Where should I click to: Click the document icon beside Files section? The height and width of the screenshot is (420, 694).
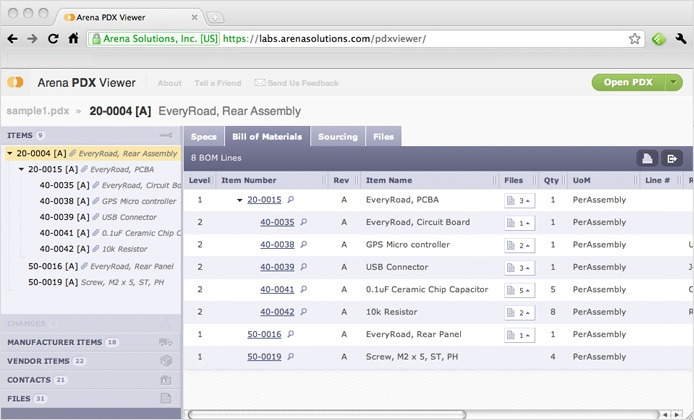pos(166,398)
